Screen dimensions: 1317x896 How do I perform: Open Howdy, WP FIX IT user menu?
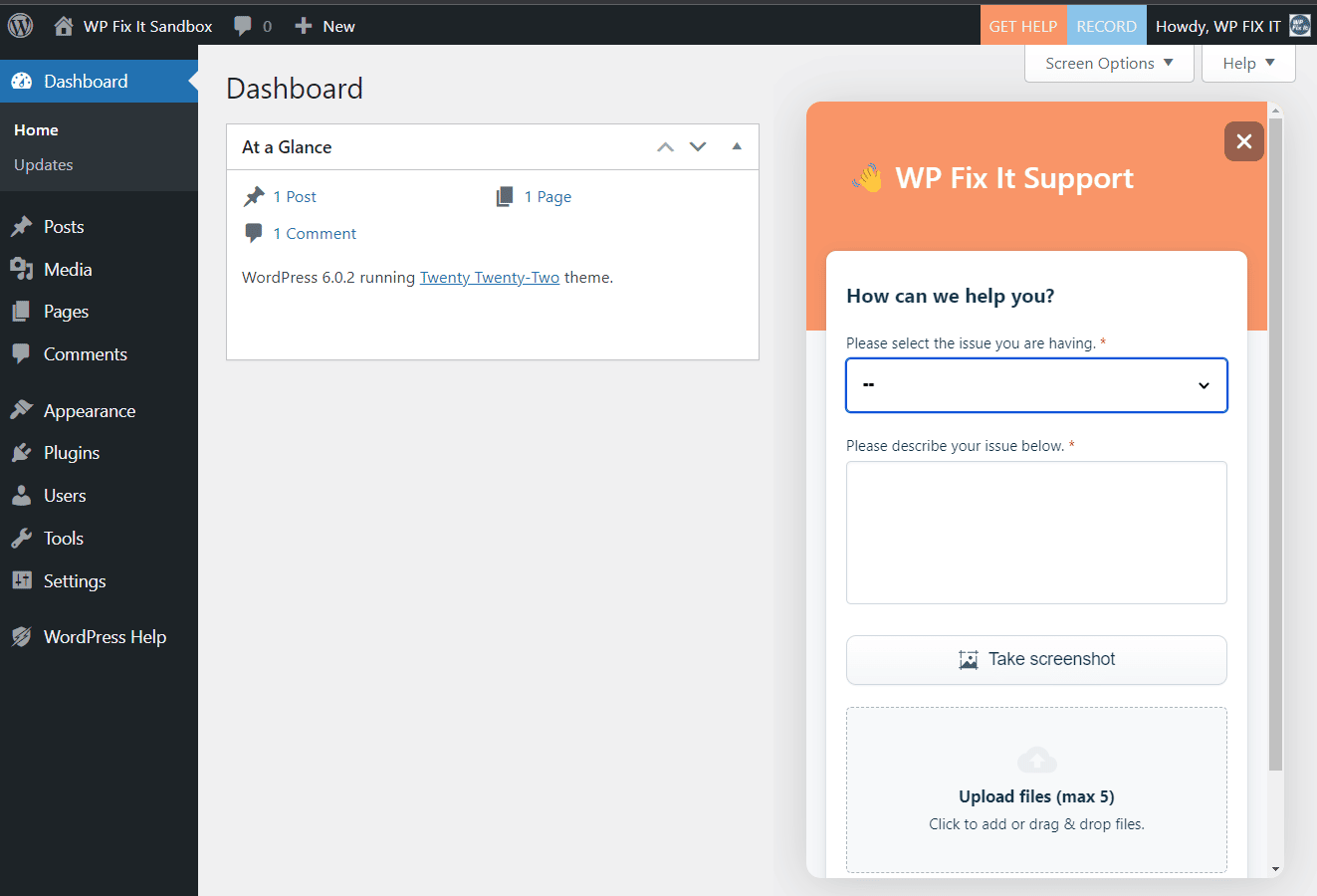coord(1231,26)
